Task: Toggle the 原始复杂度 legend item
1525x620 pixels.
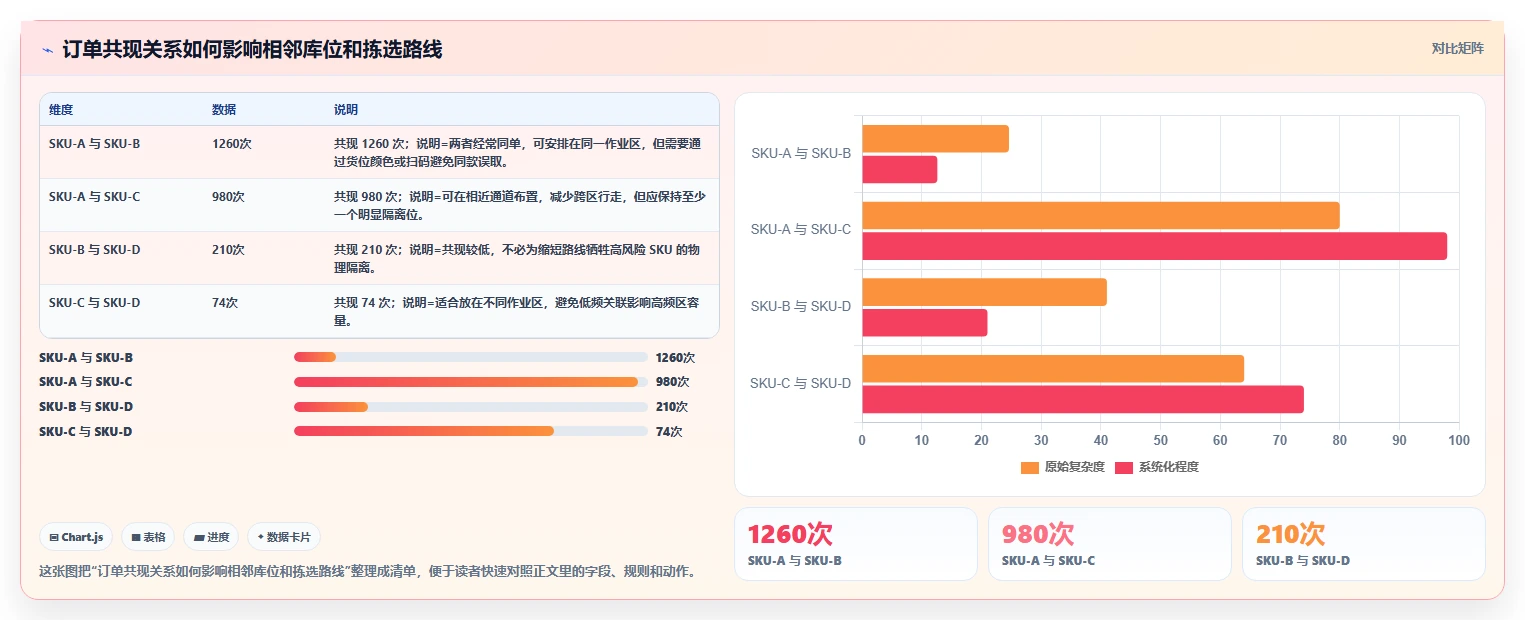Action: click(x=1062, y=467)
